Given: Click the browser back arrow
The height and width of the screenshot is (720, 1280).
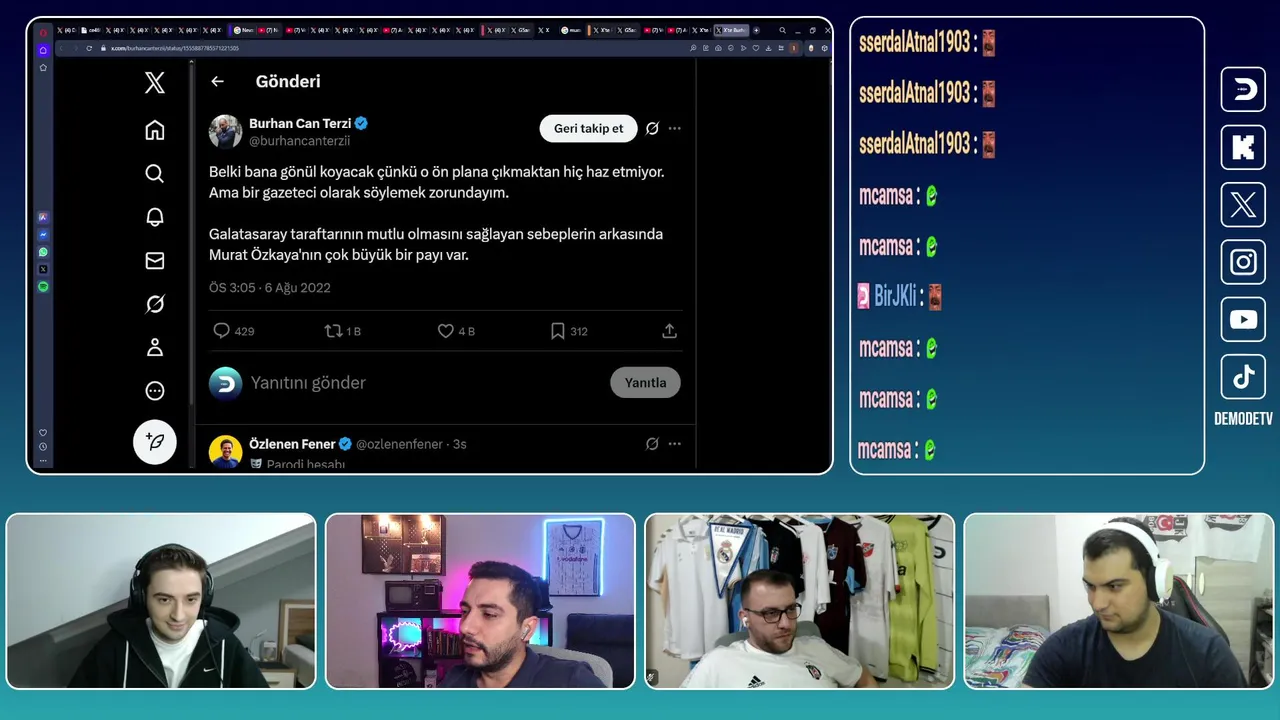Looking at the screenshot, I should pyautogui.click(x=61, y=48).
